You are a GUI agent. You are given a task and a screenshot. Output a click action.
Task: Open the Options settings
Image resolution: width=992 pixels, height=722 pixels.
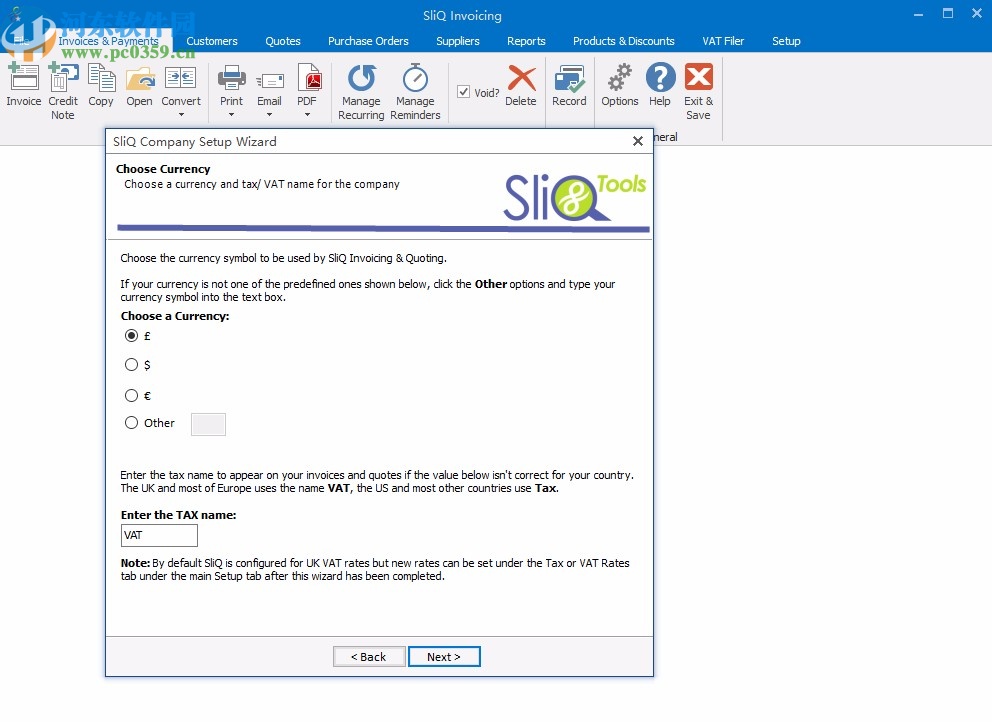click(619, 85)
